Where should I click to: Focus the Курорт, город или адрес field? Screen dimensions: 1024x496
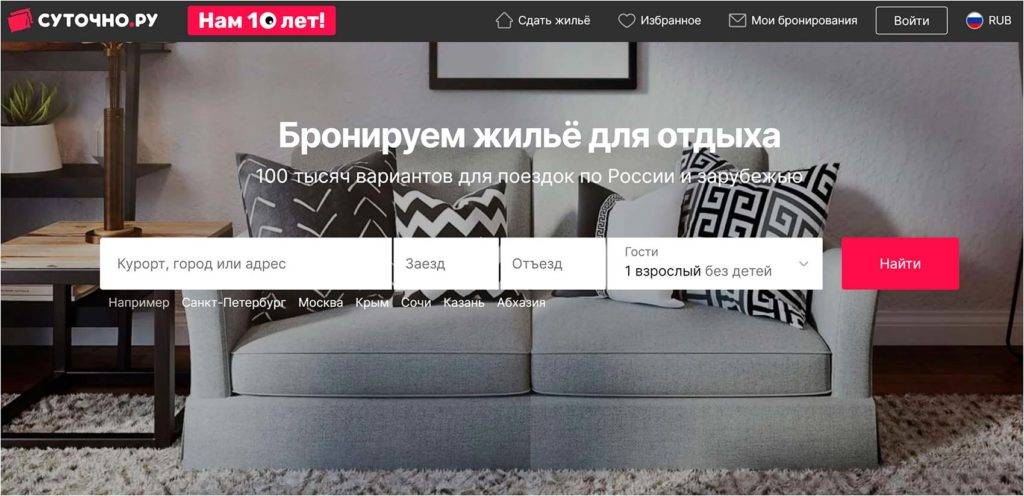246,264
